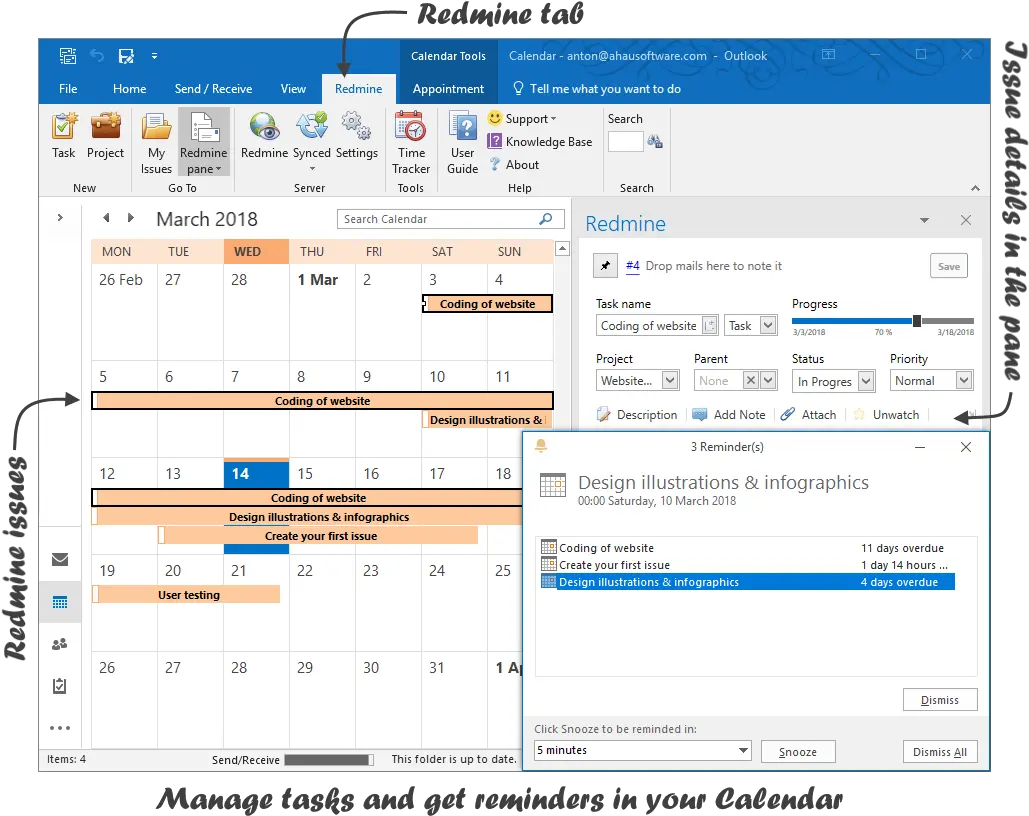1029x816 pixels.
Task: Open the Priority dropdown
Action: pyautogui.click(x=964, y=381)
